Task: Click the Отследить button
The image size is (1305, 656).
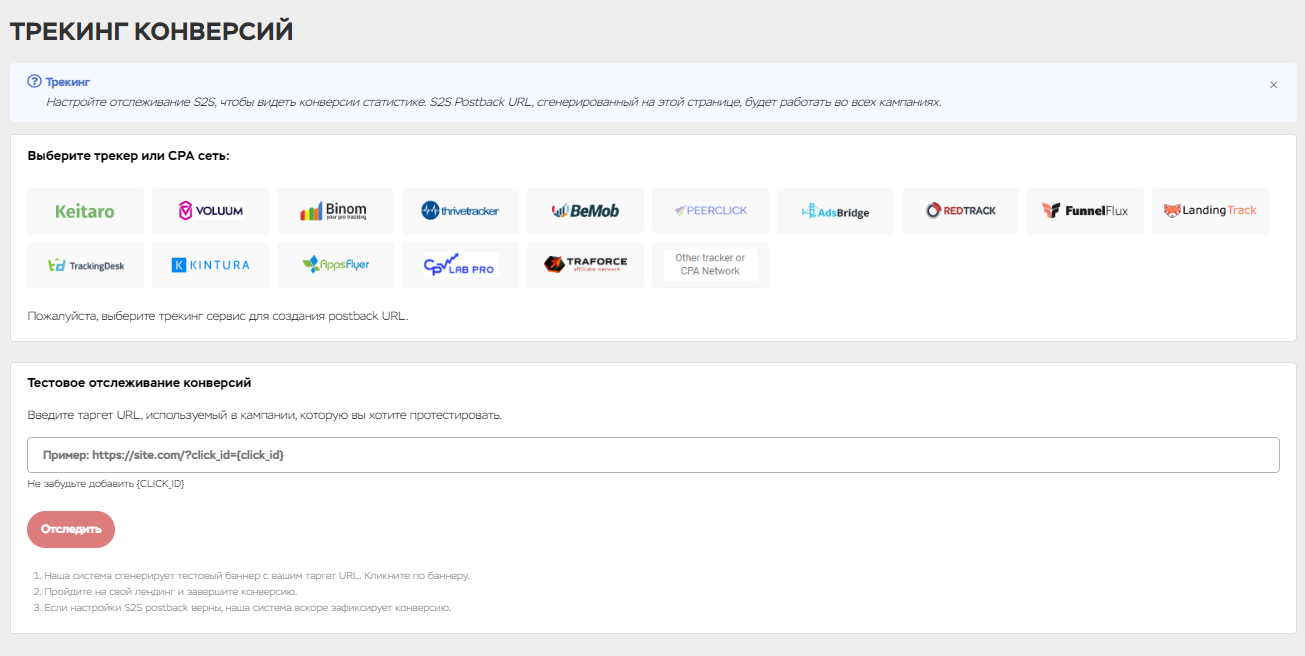Action: (71, 529)
